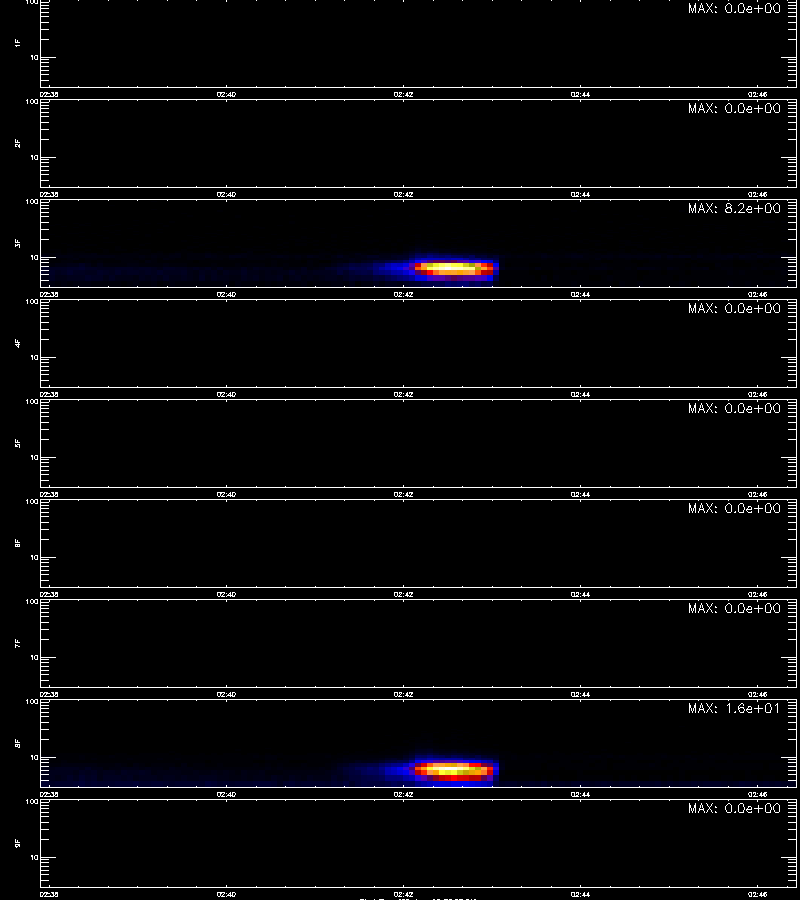Screen dimensions: 800x900
Task: Click the 100 y-axis tick label of panel 7F
Action: click(x=32, y=602)
